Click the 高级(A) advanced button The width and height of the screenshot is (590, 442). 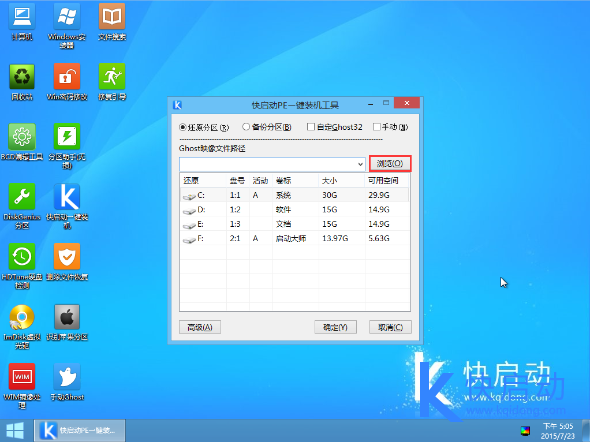coord(200,327)
